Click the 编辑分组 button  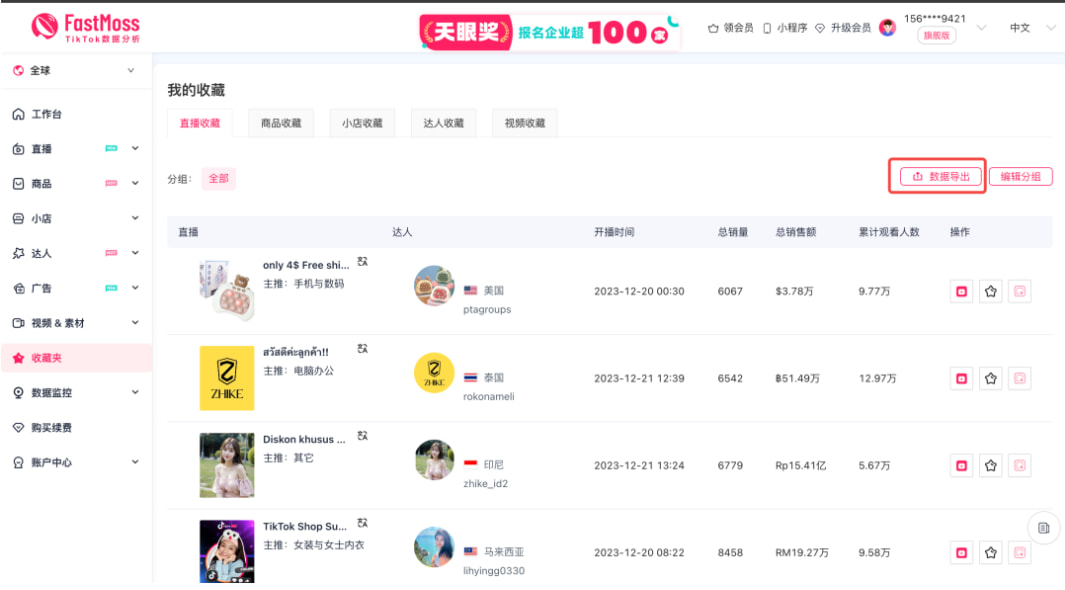[x=1020, y=177]
